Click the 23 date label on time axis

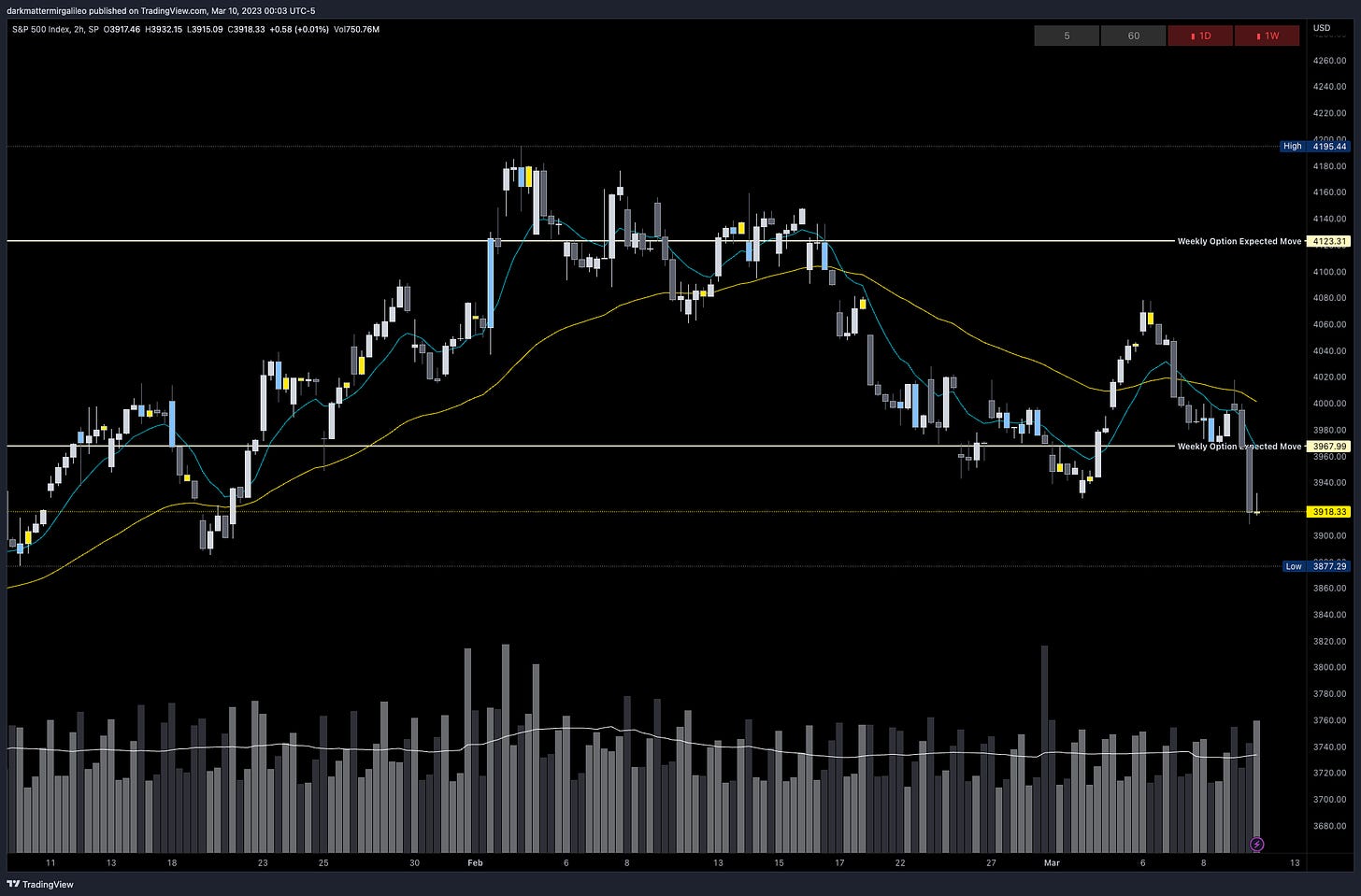click(263, 862)
